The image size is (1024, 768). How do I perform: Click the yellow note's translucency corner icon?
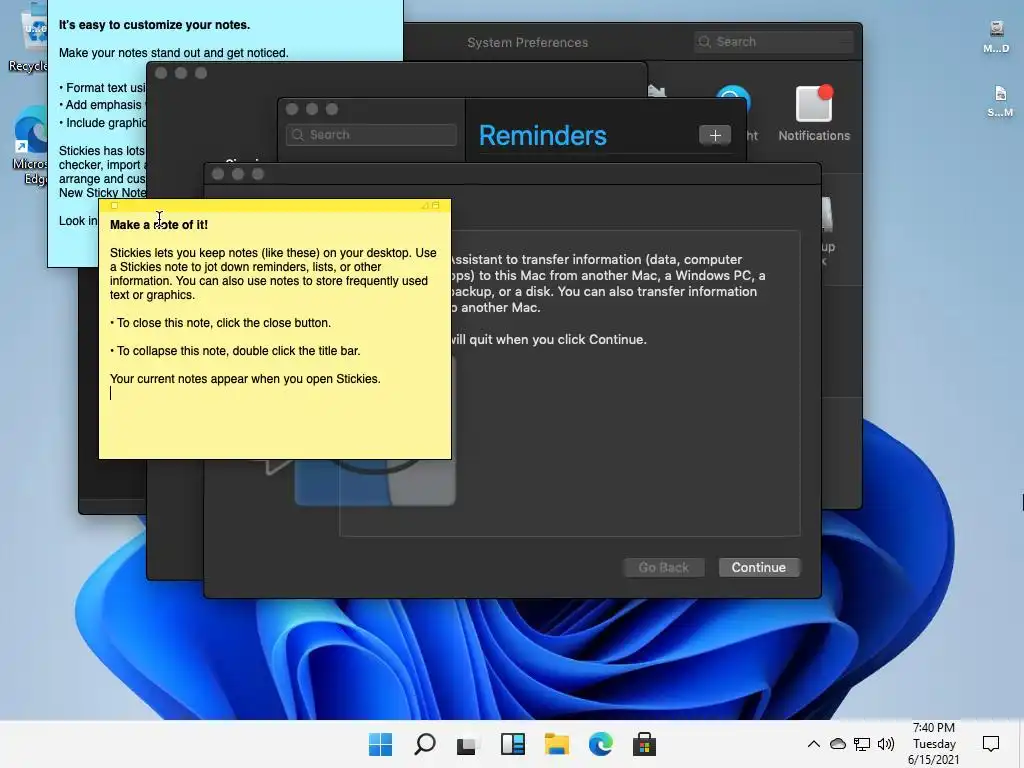(425, 206)
